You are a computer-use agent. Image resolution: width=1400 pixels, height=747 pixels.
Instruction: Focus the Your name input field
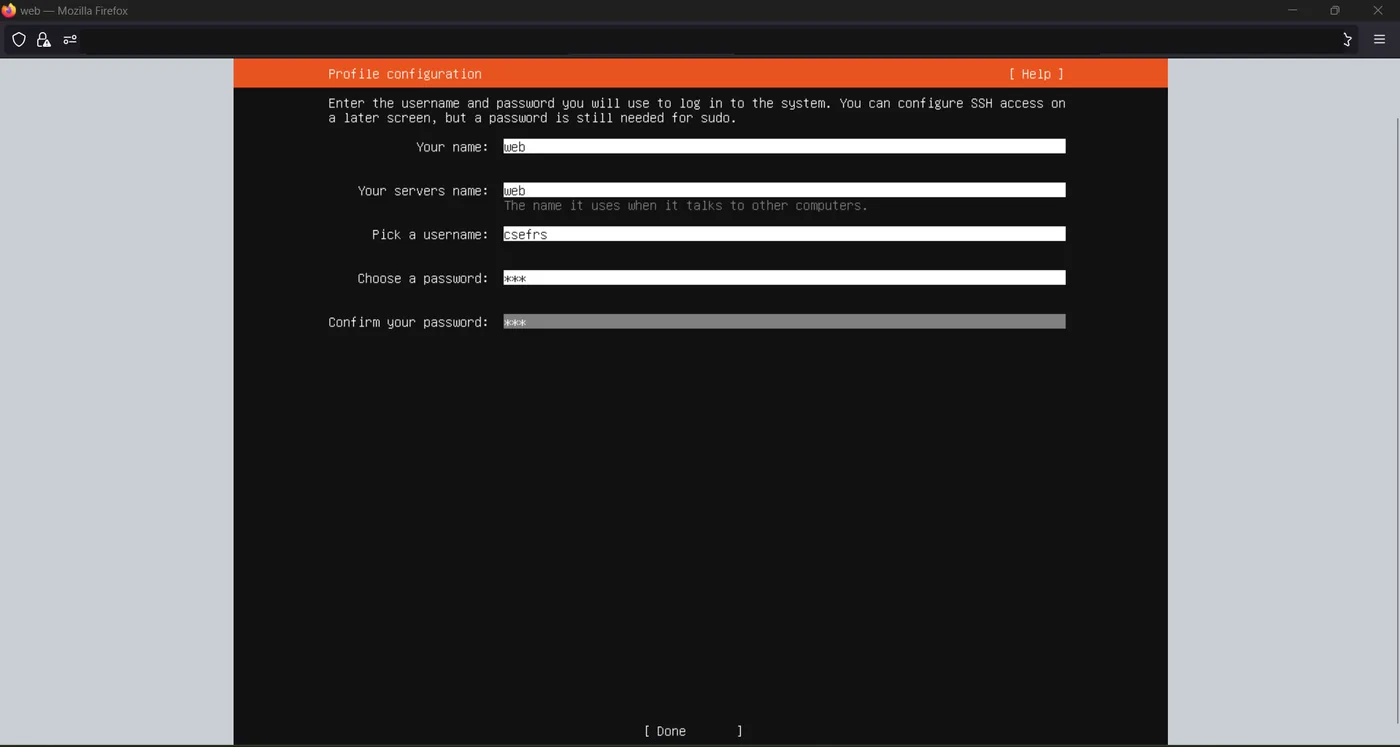(784, 146)
